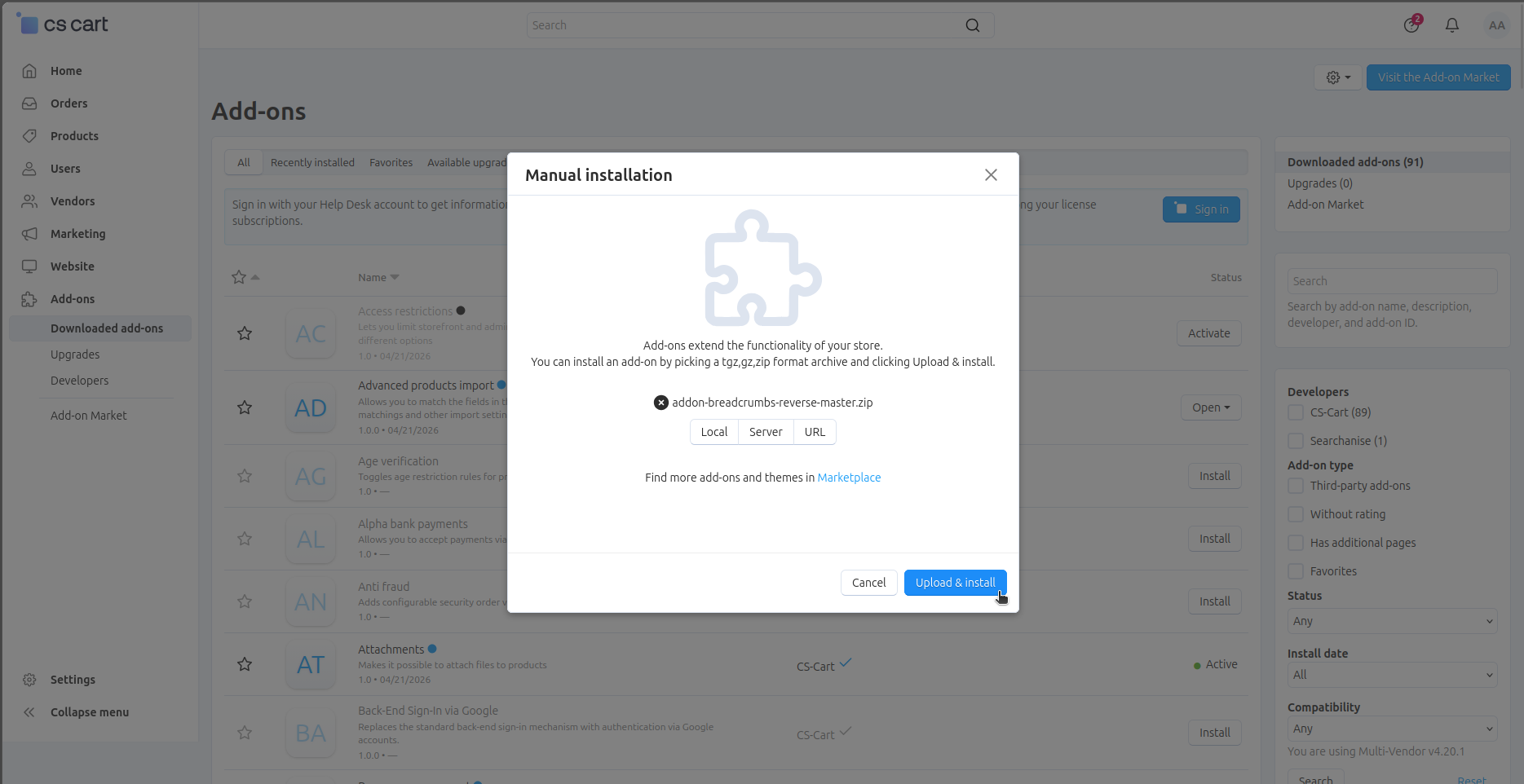Click the BA add-on thumbnail
1524x784 pixels.
pos(311,733)
